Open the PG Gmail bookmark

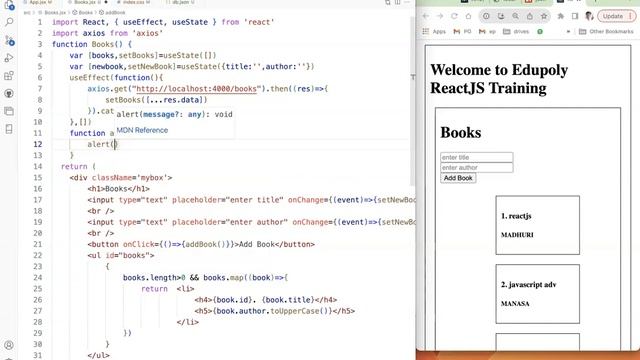tap(462, 31)
